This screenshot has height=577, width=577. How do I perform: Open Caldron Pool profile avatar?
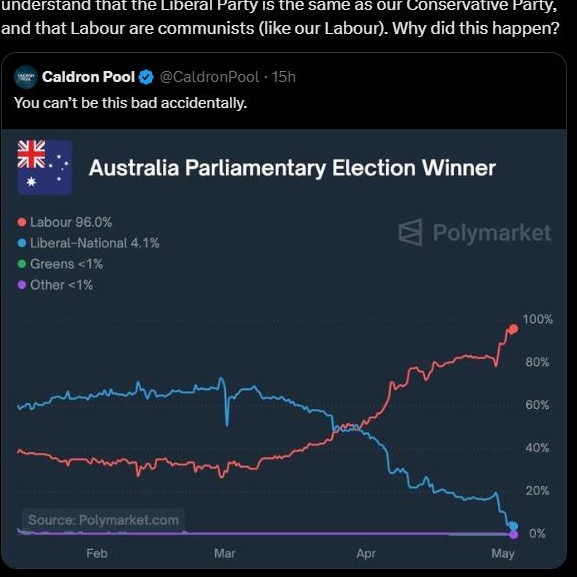pyautogui.click(x=26, y=77)
